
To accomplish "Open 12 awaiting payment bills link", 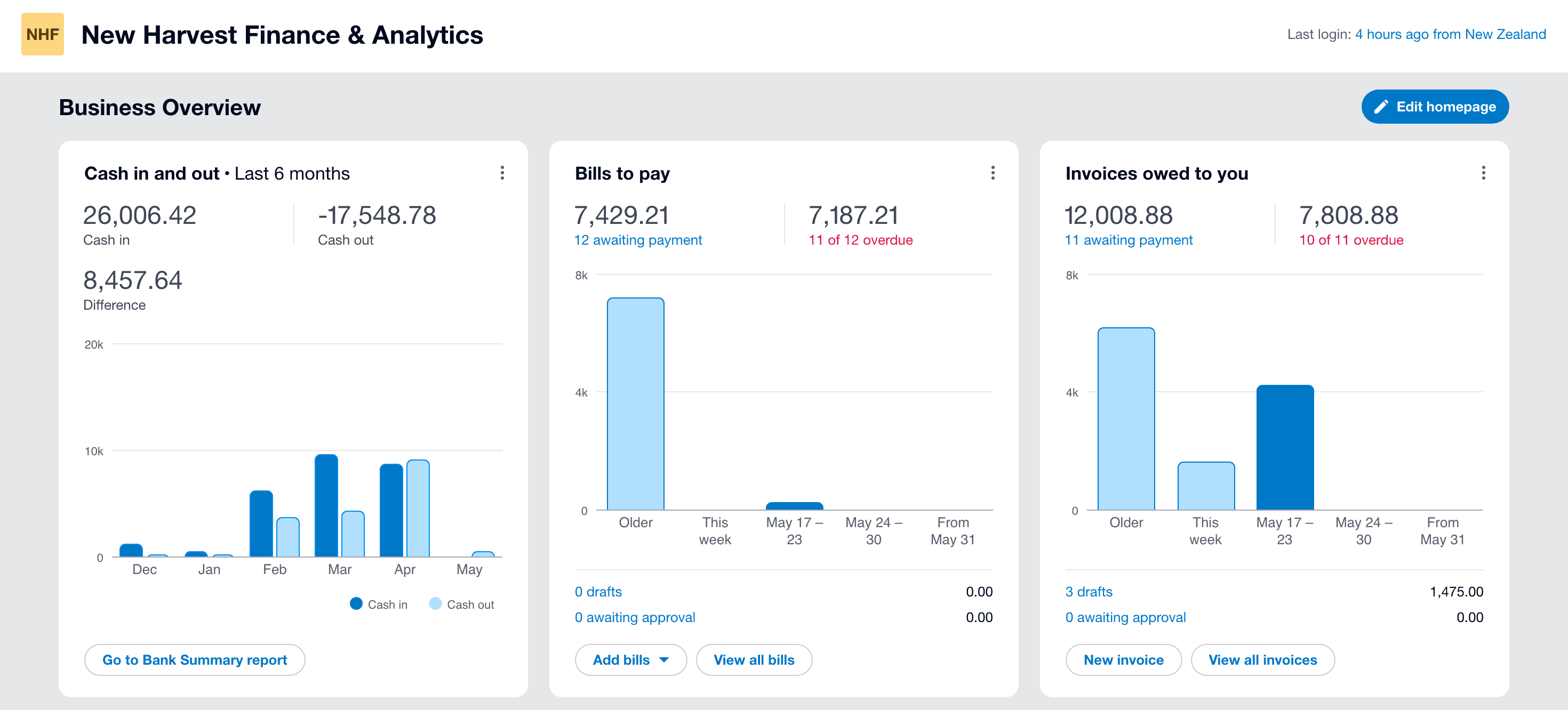I will click(638, 240).
